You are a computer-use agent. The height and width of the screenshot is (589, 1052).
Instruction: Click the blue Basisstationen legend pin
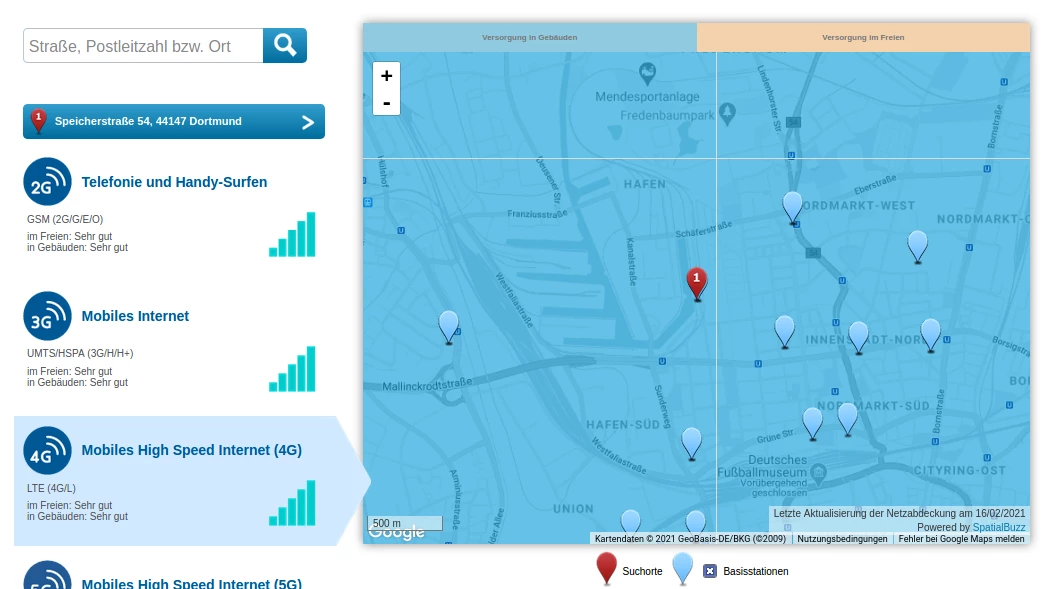(682, 568)
